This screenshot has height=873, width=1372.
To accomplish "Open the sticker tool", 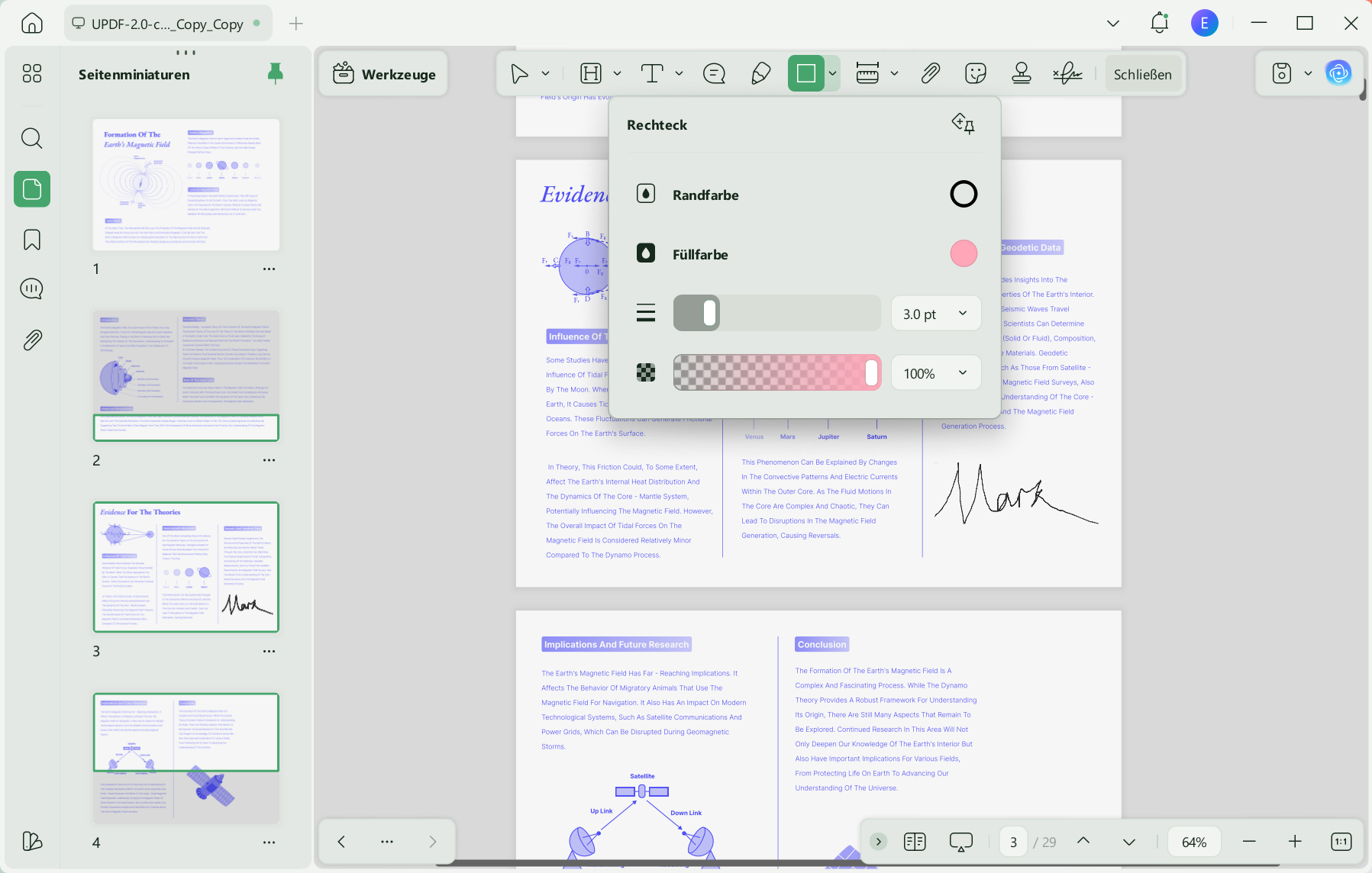I will pyautogui.click(x=976, y=73).
